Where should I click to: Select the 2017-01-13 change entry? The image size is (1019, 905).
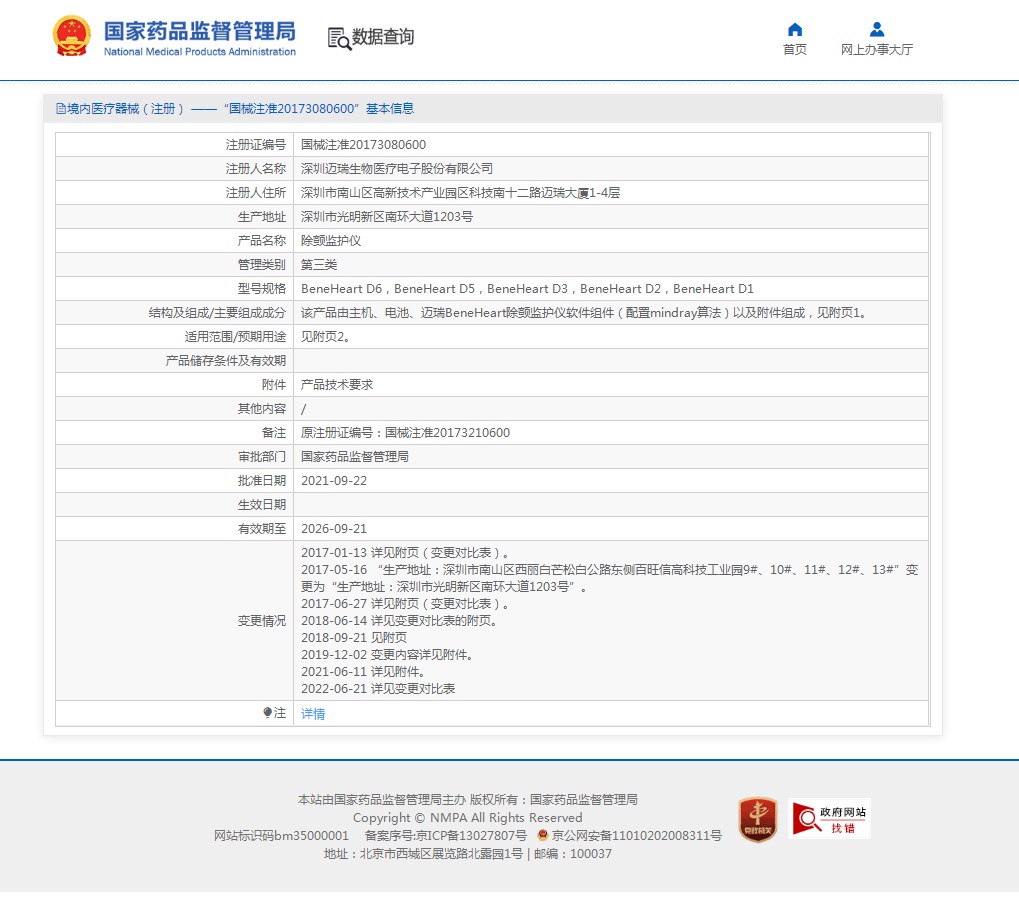(404, 553)
